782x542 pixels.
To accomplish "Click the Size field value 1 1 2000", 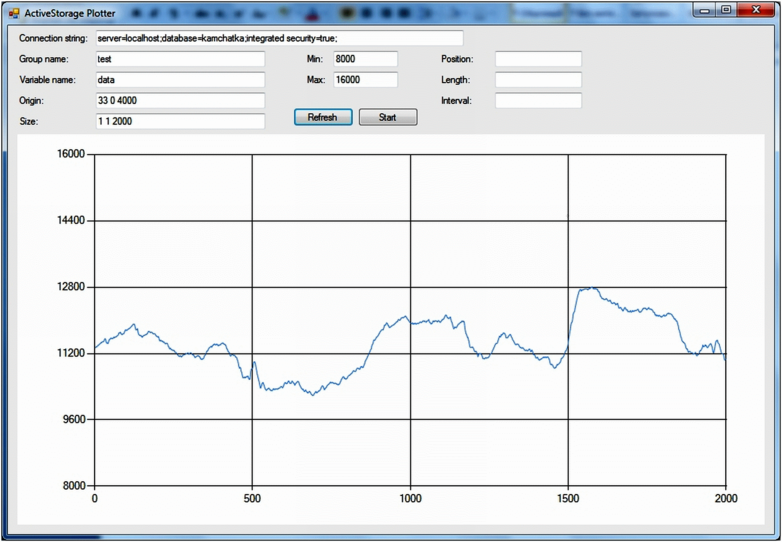I will coord(181,121).
